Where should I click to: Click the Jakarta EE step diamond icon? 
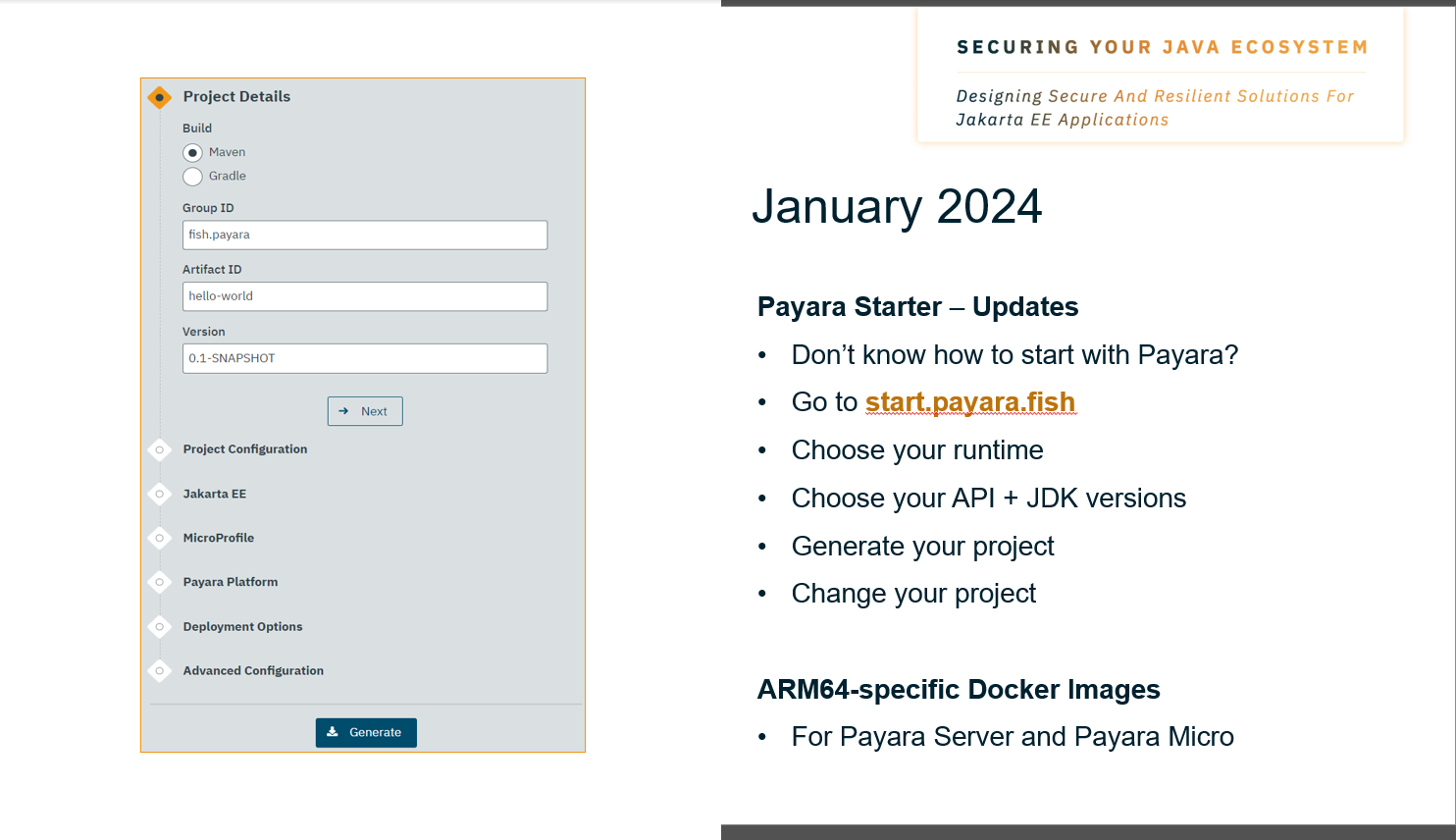tap(159, 494)
